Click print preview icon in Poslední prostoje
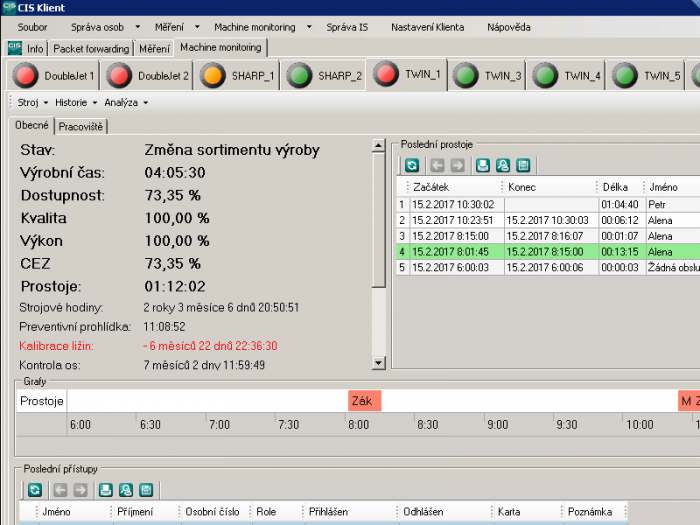 tap(503, 166)
